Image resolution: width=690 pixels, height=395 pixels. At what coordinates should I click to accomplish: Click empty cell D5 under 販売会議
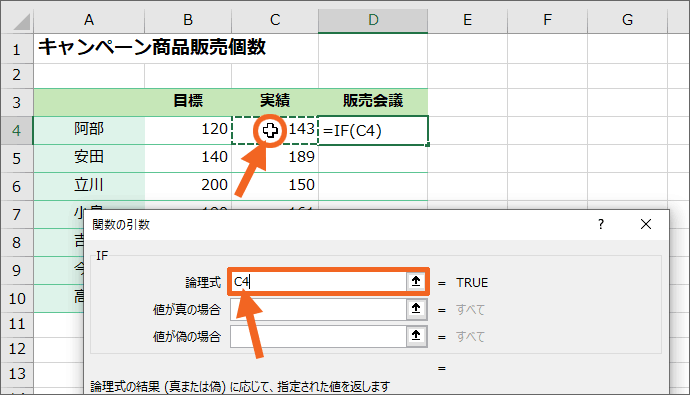pos(373,158)
